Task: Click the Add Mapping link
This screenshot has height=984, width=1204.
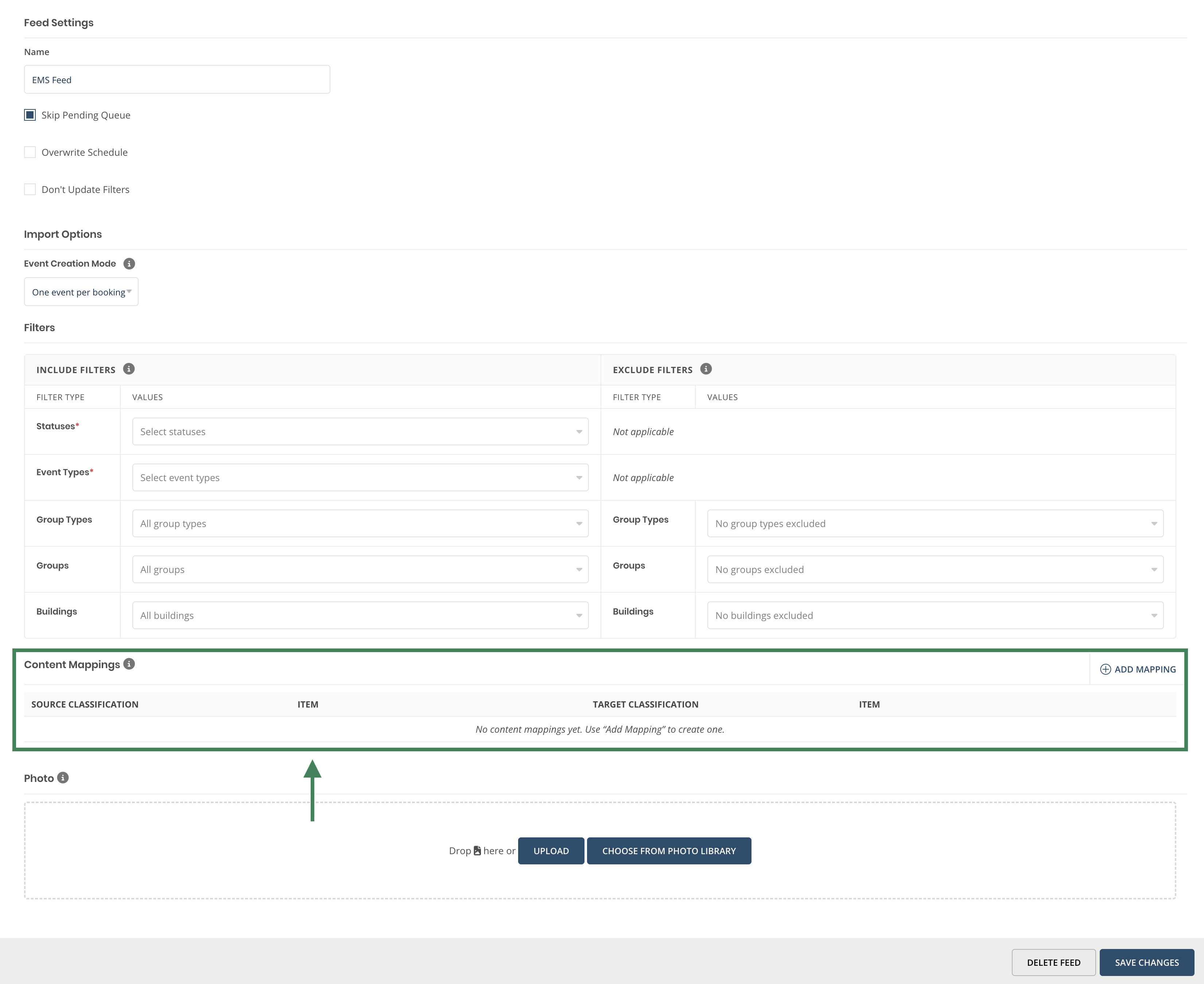Action: tap(1138, 669)
